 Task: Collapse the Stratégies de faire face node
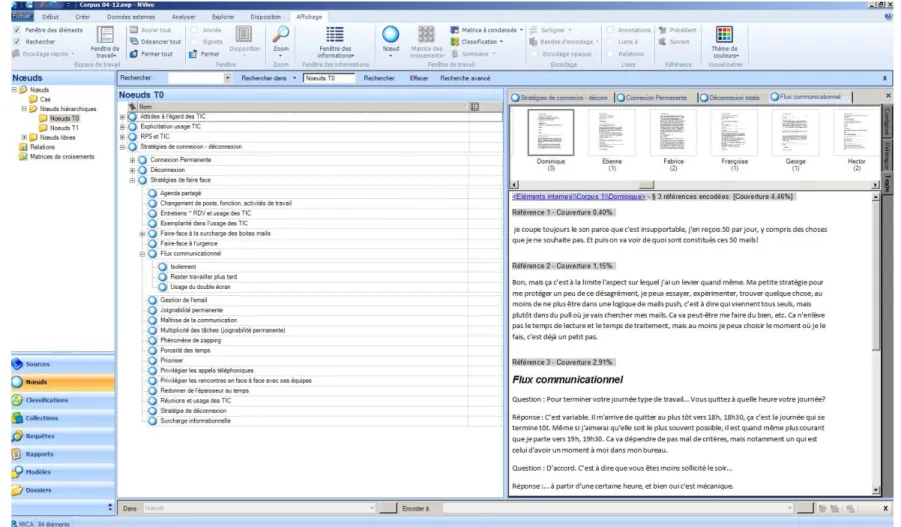(x=132, y=180)
